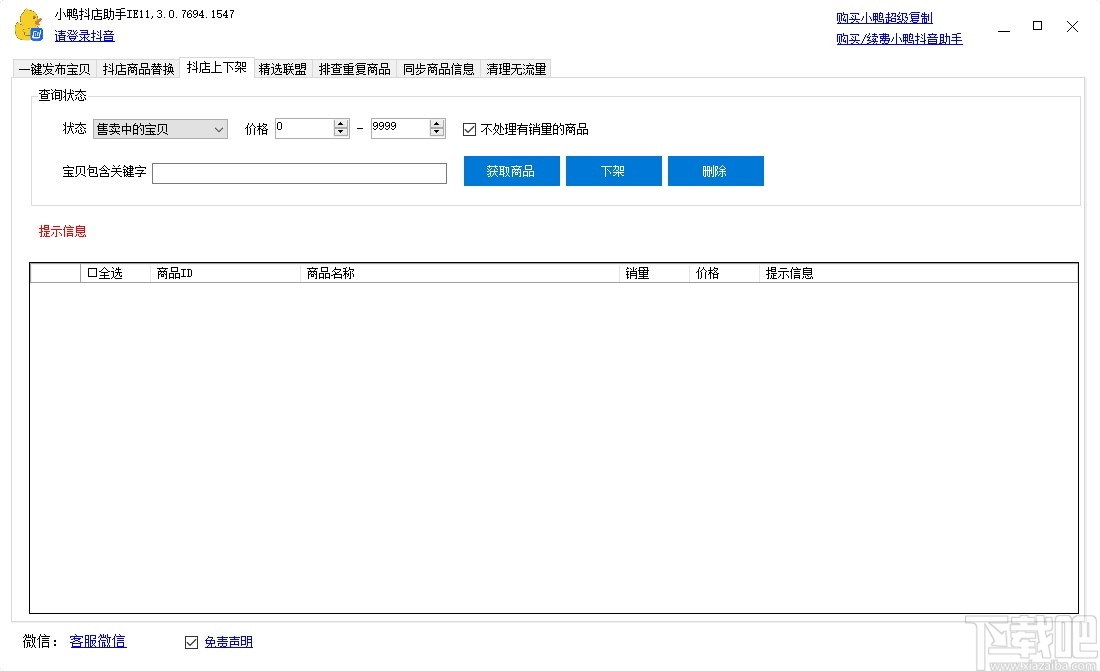Select the 抖店上下架 tab
The height and width of the screenshot is (671, 1100).
point(217,67)
